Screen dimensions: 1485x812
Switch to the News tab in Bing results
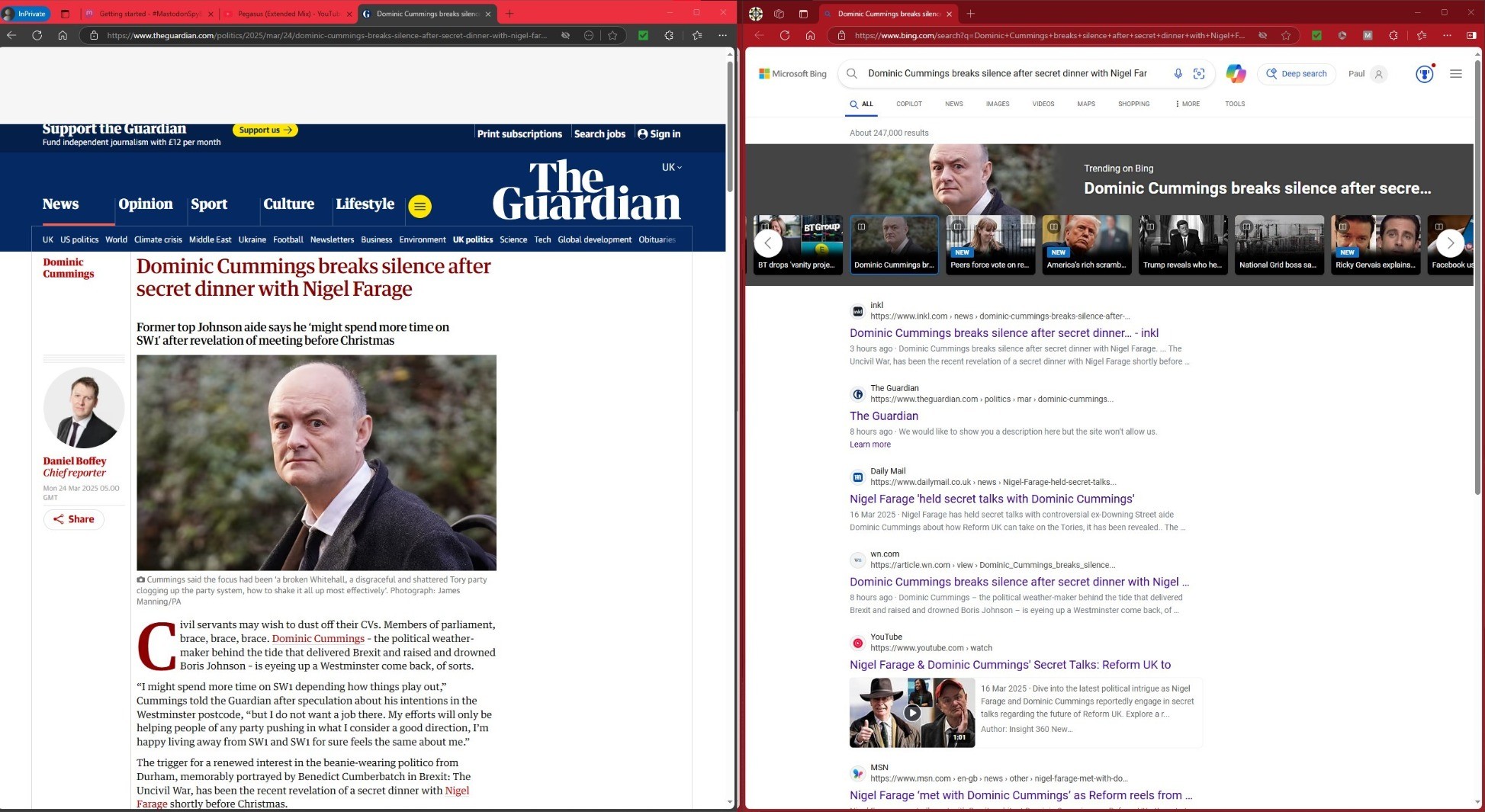tap(954, 104)
